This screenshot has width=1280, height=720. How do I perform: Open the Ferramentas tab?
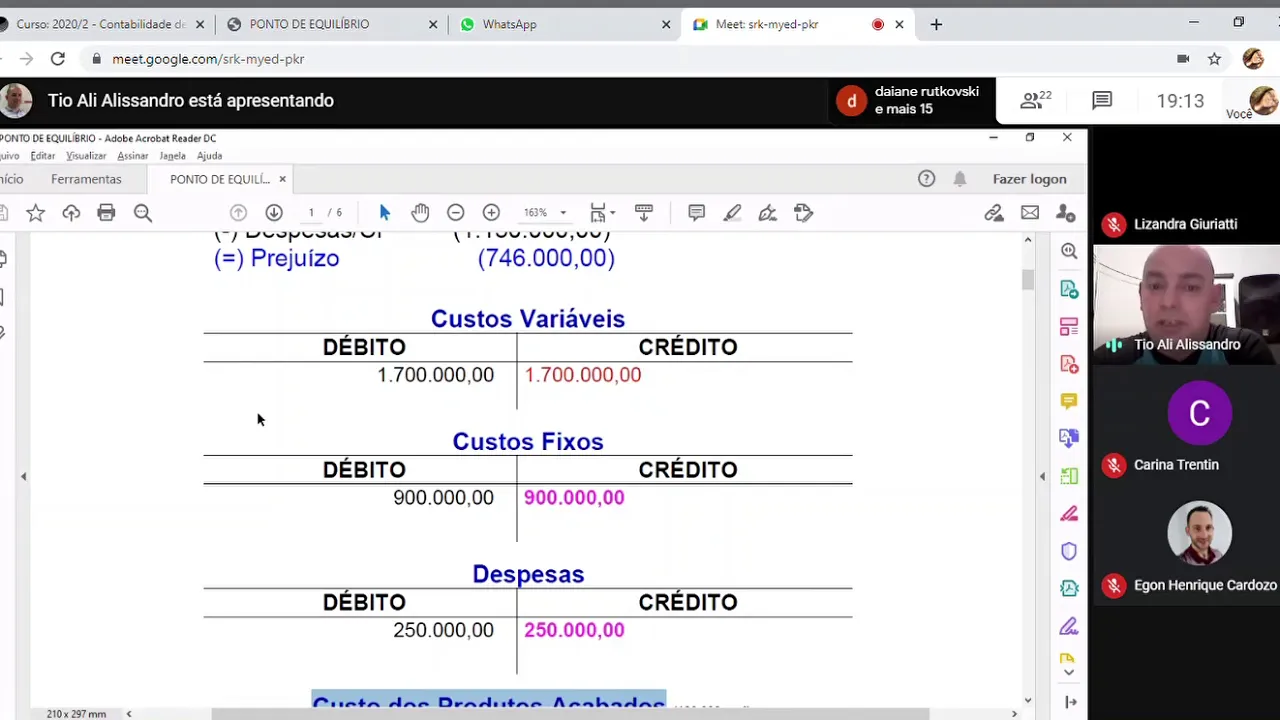click(86, 179)
